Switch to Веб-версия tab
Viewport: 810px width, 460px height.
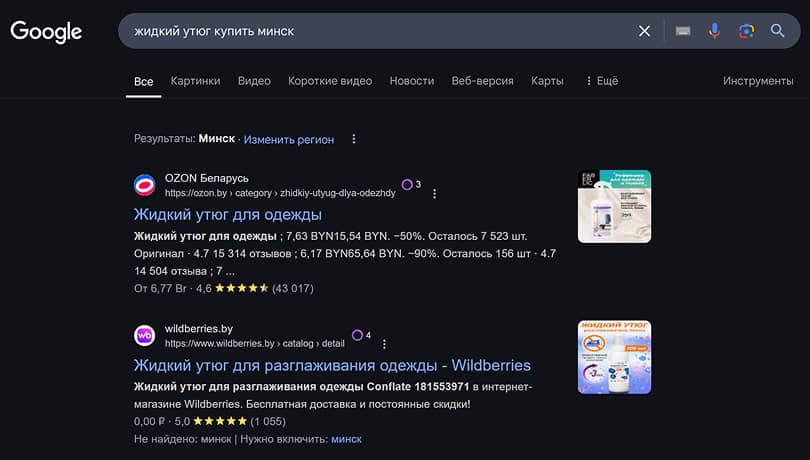point(482,81)
